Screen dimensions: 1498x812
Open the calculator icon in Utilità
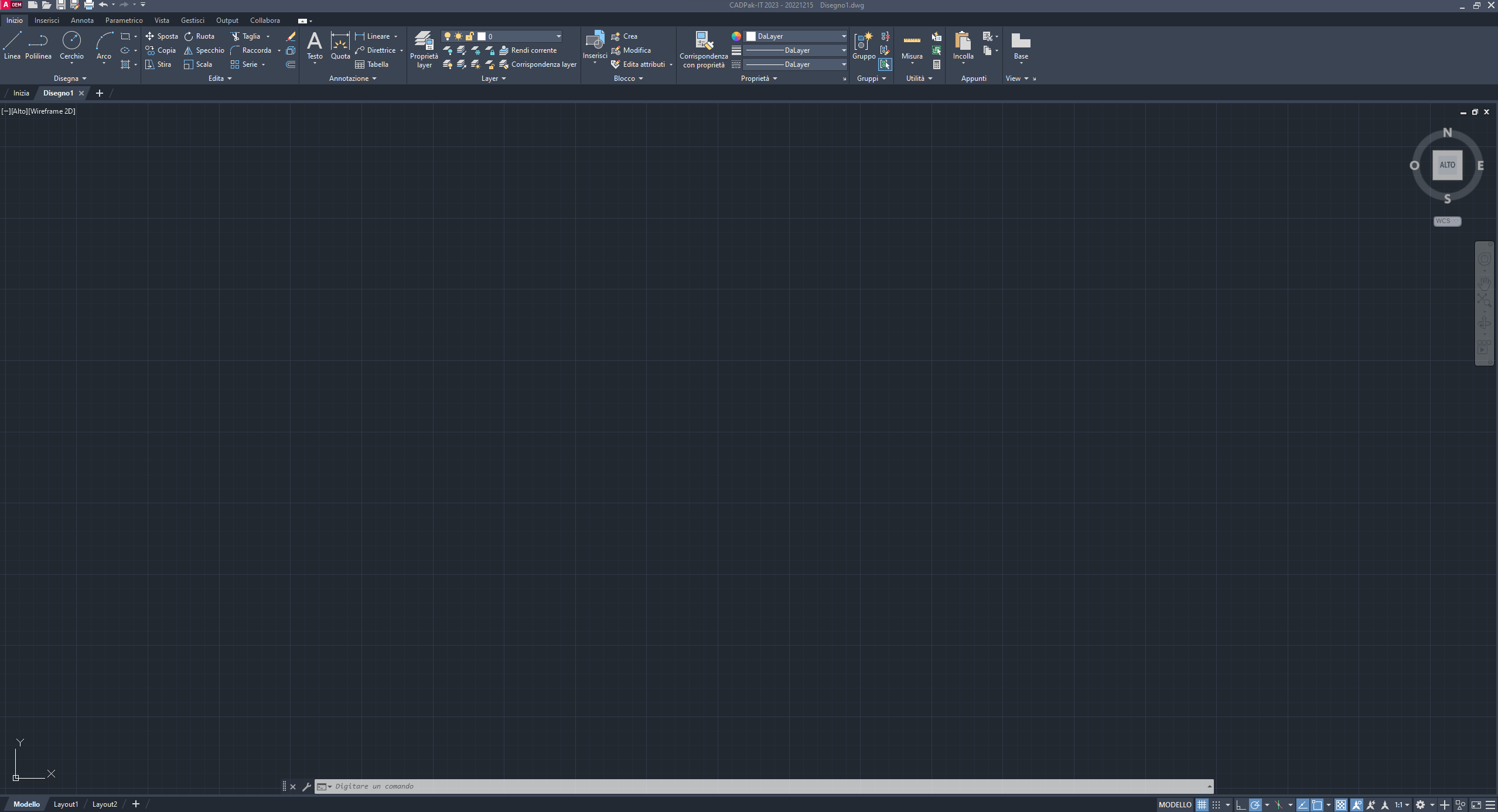click(x=937, y=64)
